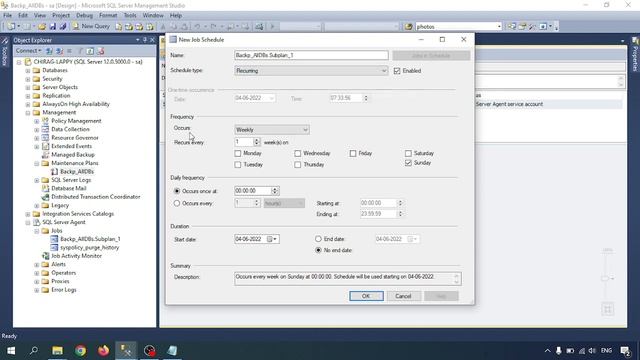Click the Disconnect icon in Object Explorer toolbar
This screenshot has height=360, width=640.
[60, 51]
